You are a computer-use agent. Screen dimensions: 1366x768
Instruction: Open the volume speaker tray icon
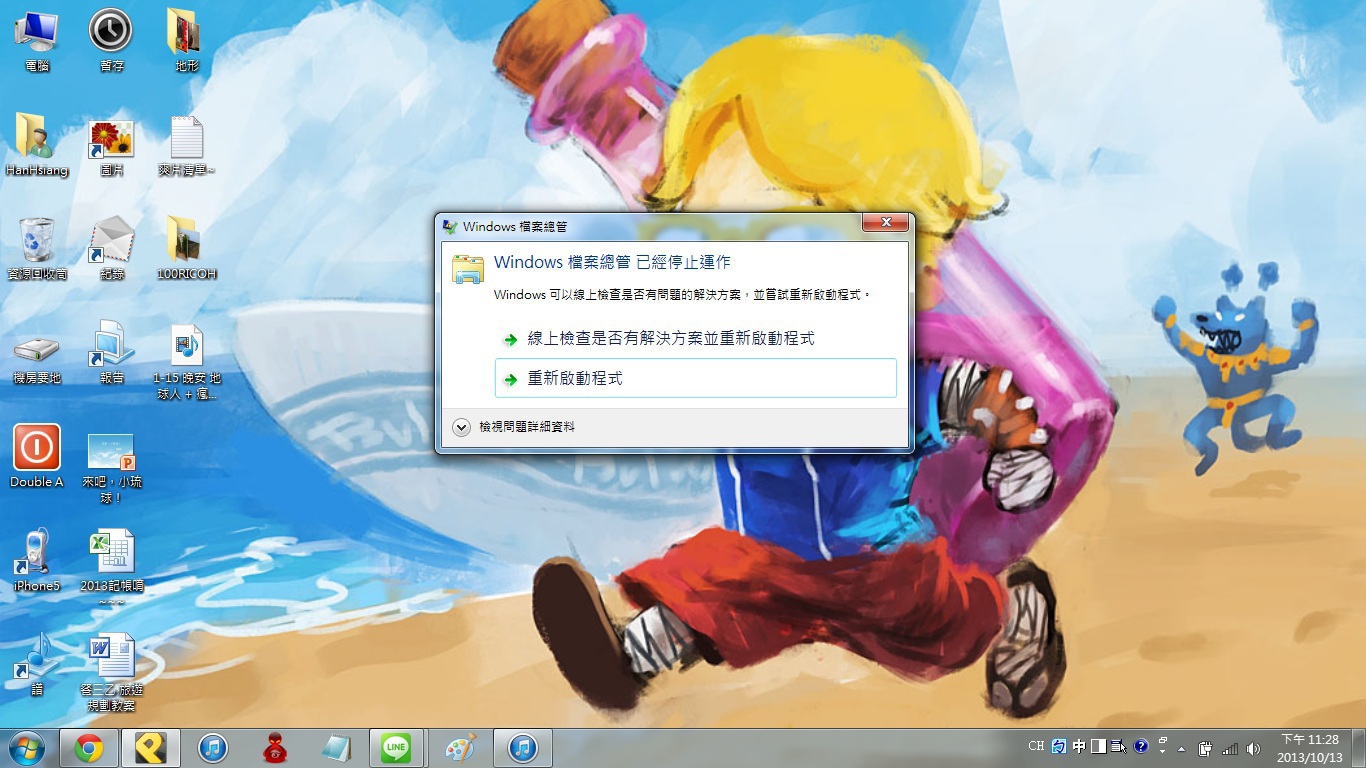pos(1254,748)
